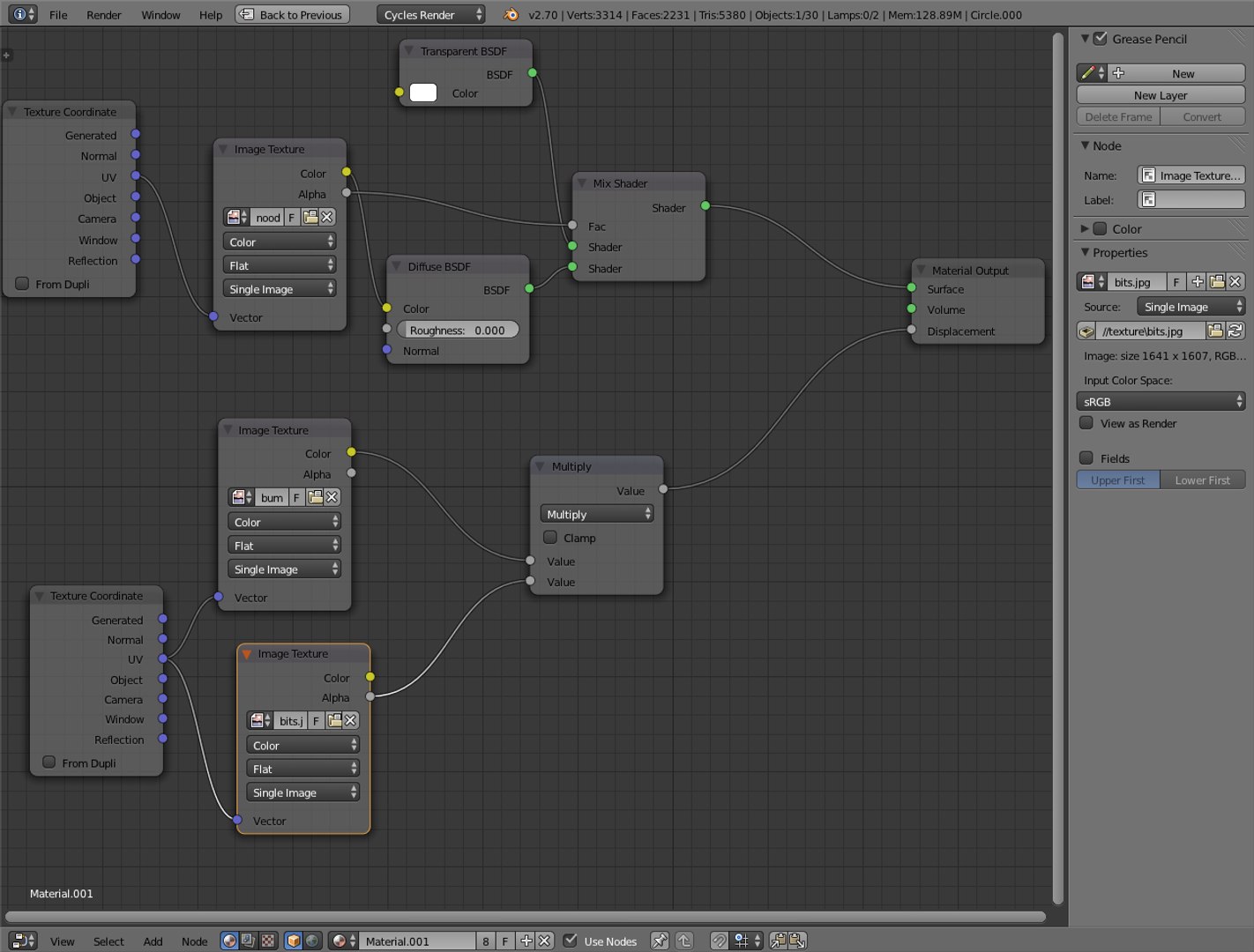
Task: Browse materials with Material.001 sphere icon
Action: [x=343, y=941]
